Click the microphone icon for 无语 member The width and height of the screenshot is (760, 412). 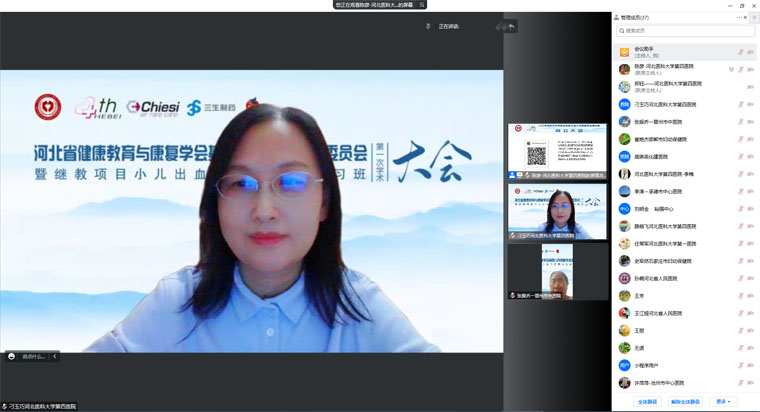[x=741, y=348]
